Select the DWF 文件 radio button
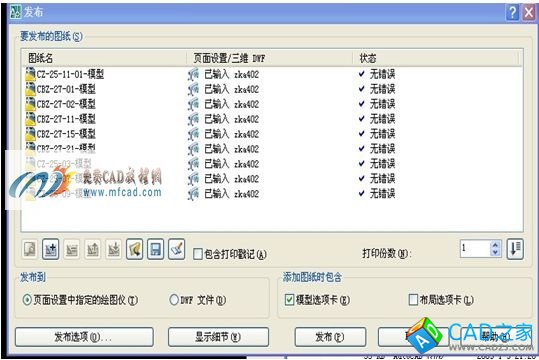The height and width of the screenshot is (360, 539). (174, 300)
